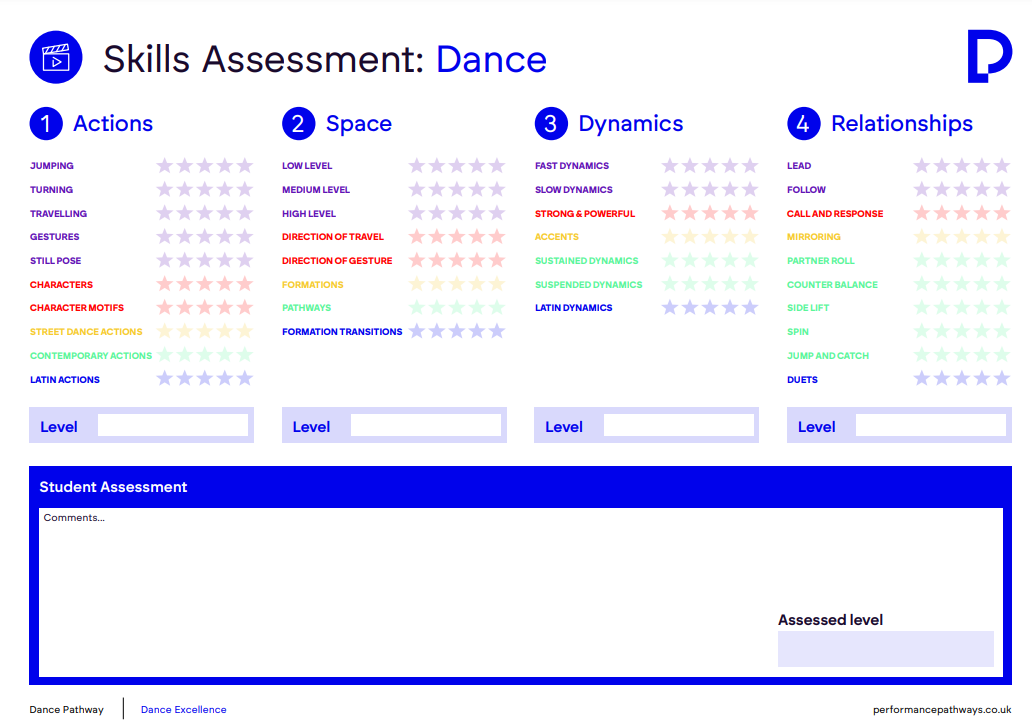Rate Formation Transitions with first star

417,332
